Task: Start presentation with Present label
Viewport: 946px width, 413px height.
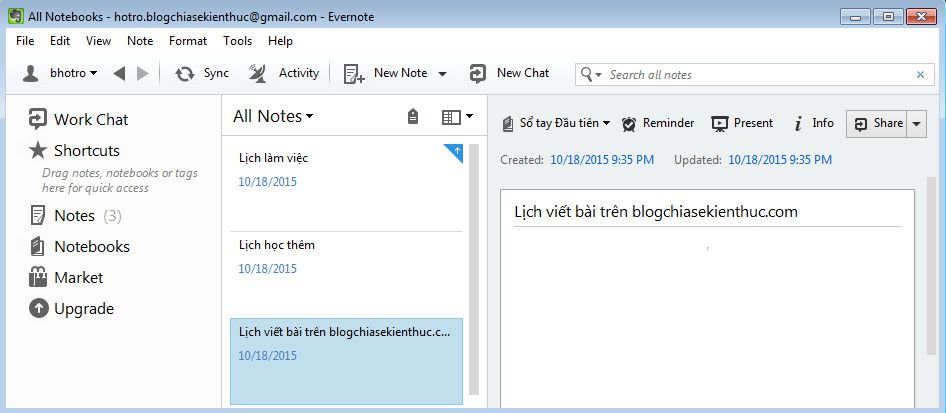Action: [754, 123]
